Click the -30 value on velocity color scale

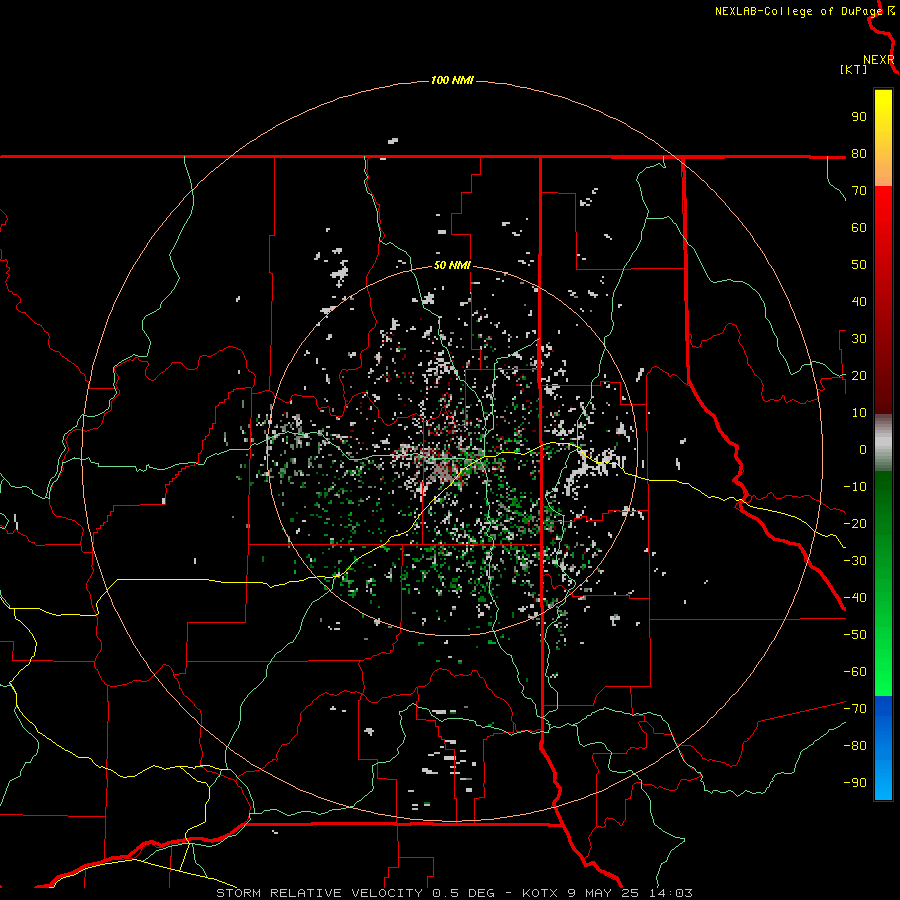pyautogui.click(x=855, y=561)
